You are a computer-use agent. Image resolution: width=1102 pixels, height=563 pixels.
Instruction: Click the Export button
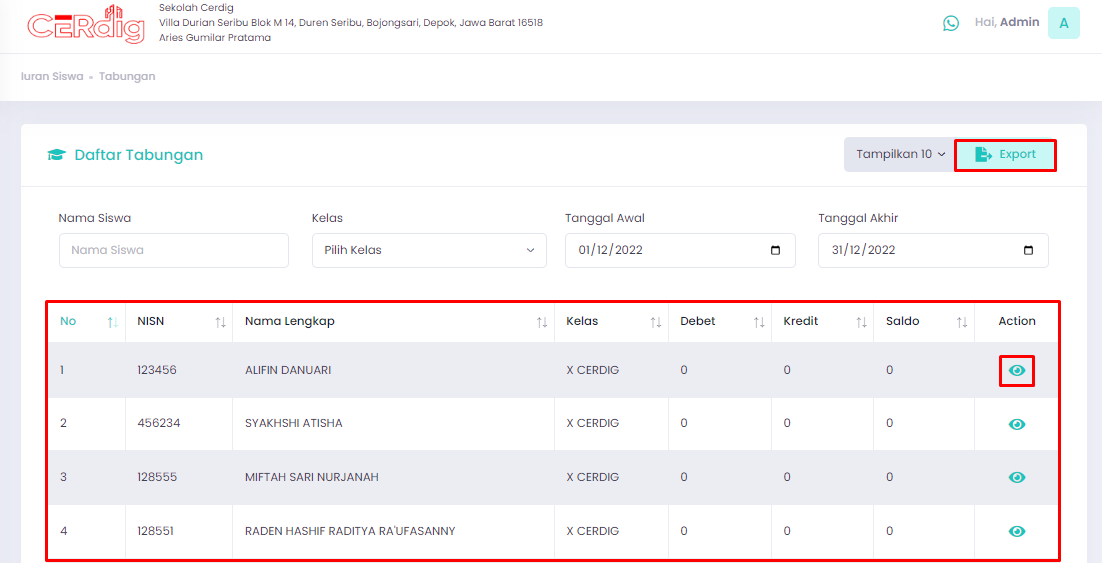coord(1005,155)
